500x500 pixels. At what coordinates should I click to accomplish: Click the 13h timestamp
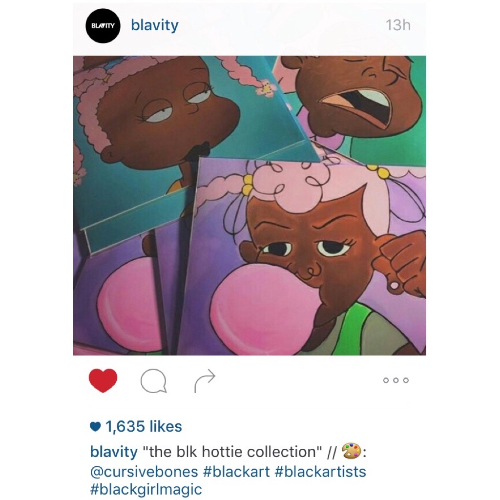398,25
